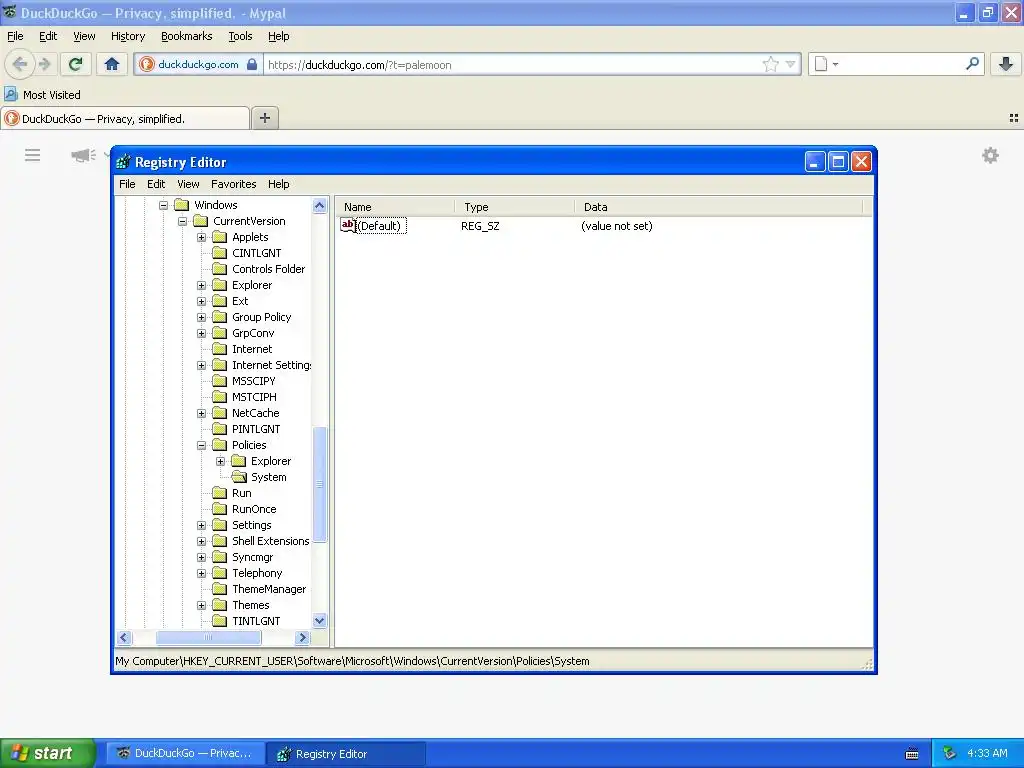Open a new tab with the plus button
The height and width of the screenshot is (768, 1024).
[x=264, y=118]
